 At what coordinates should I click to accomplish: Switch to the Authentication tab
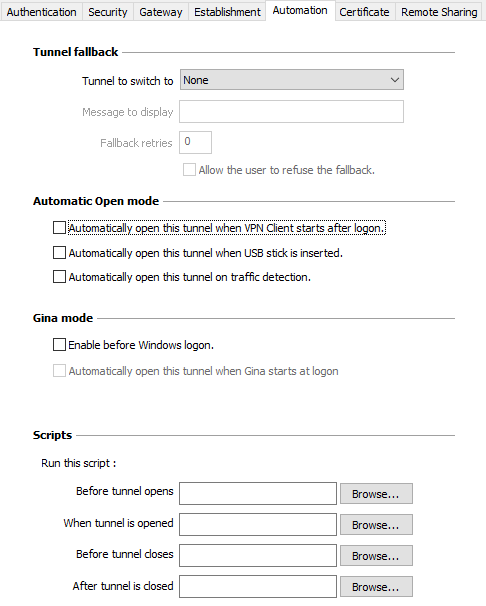point(41,12)
